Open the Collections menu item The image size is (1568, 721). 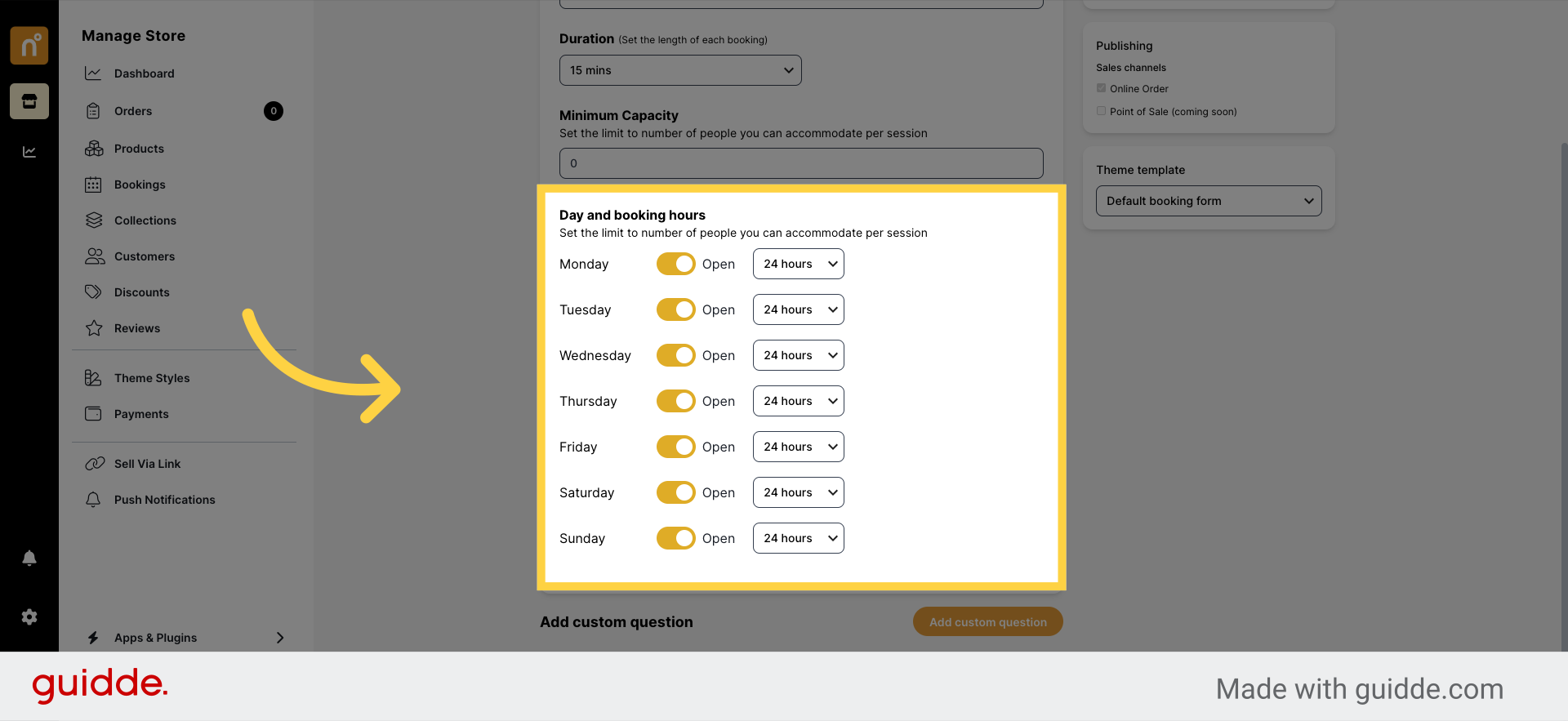pos(145,220)
